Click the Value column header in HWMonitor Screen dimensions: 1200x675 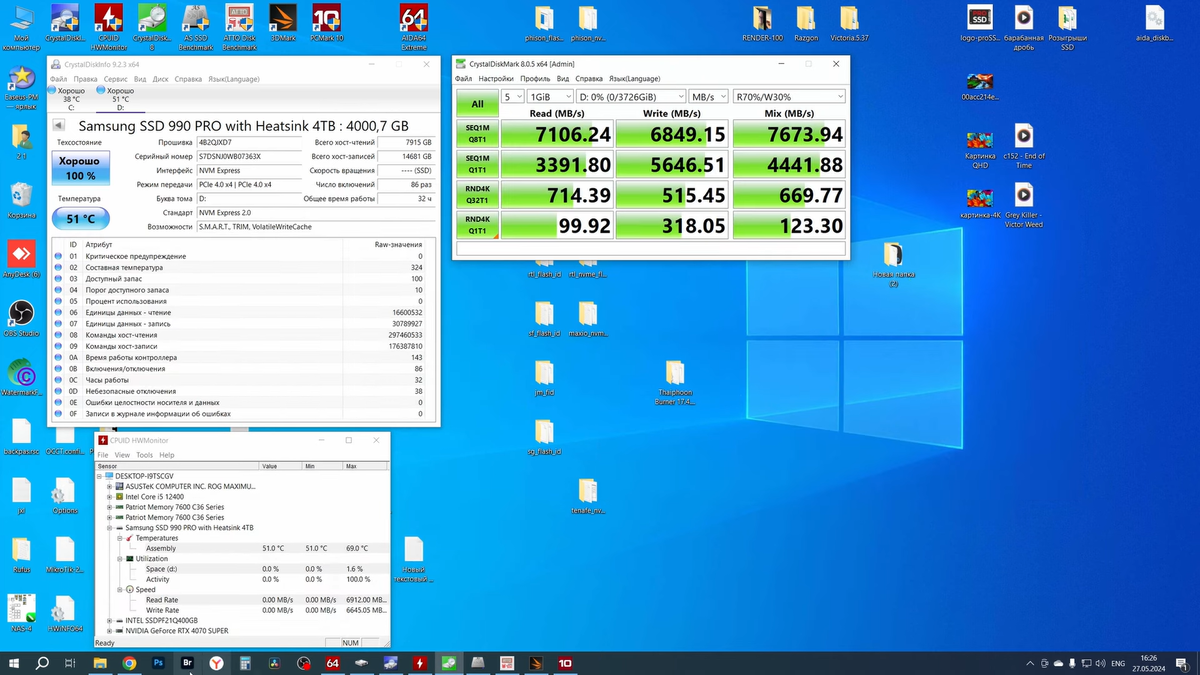point(280,466)
